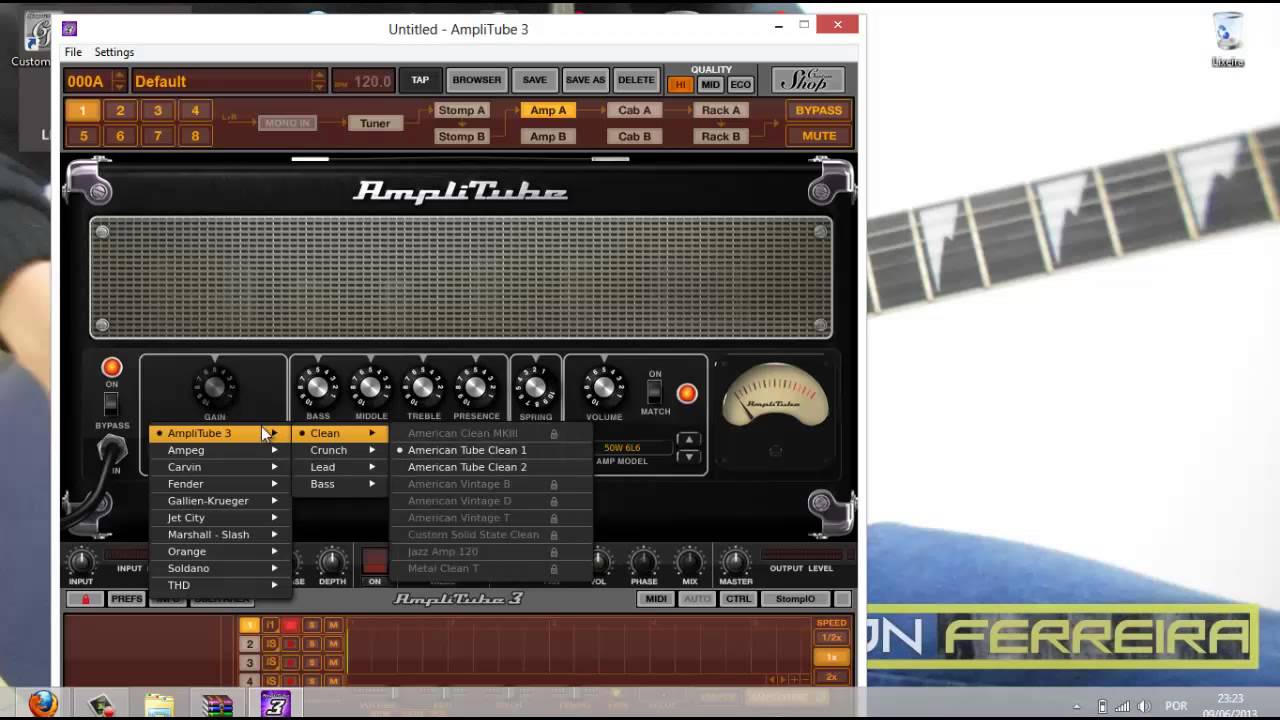
Task: Flip the MATCH on switch
Action: pos(655,391)
